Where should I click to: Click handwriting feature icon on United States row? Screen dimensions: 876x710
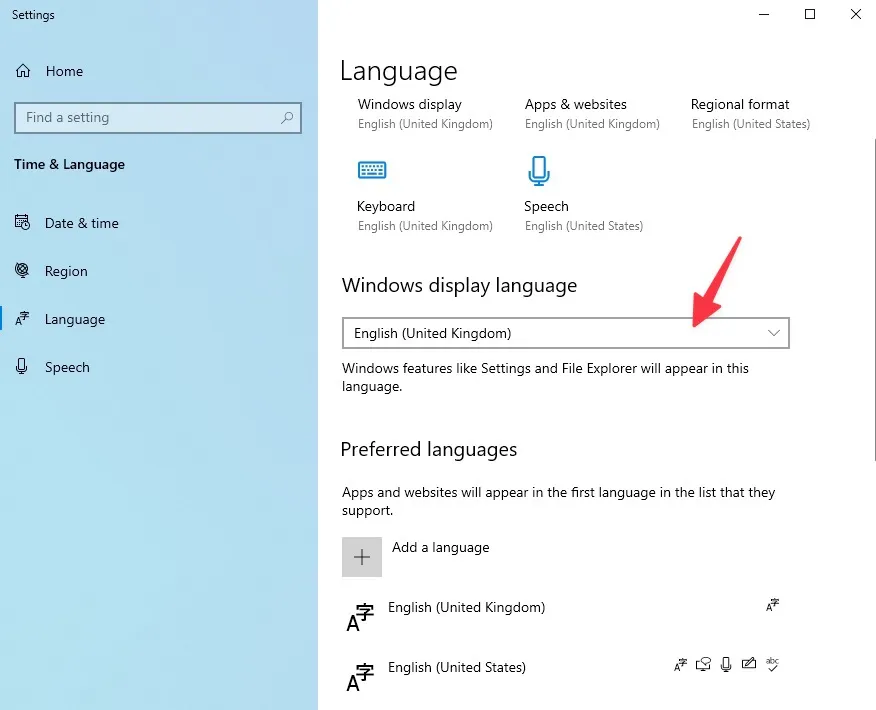click(749, 663)
